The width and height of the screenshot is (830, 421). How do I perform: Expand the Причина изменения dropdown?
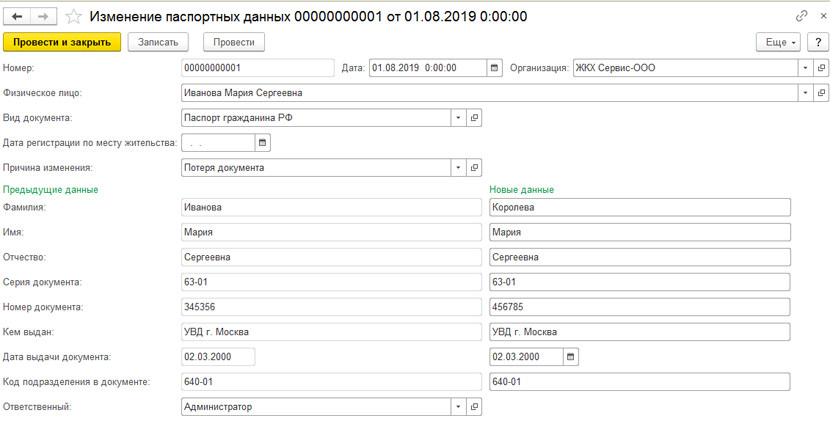[459, 168]
